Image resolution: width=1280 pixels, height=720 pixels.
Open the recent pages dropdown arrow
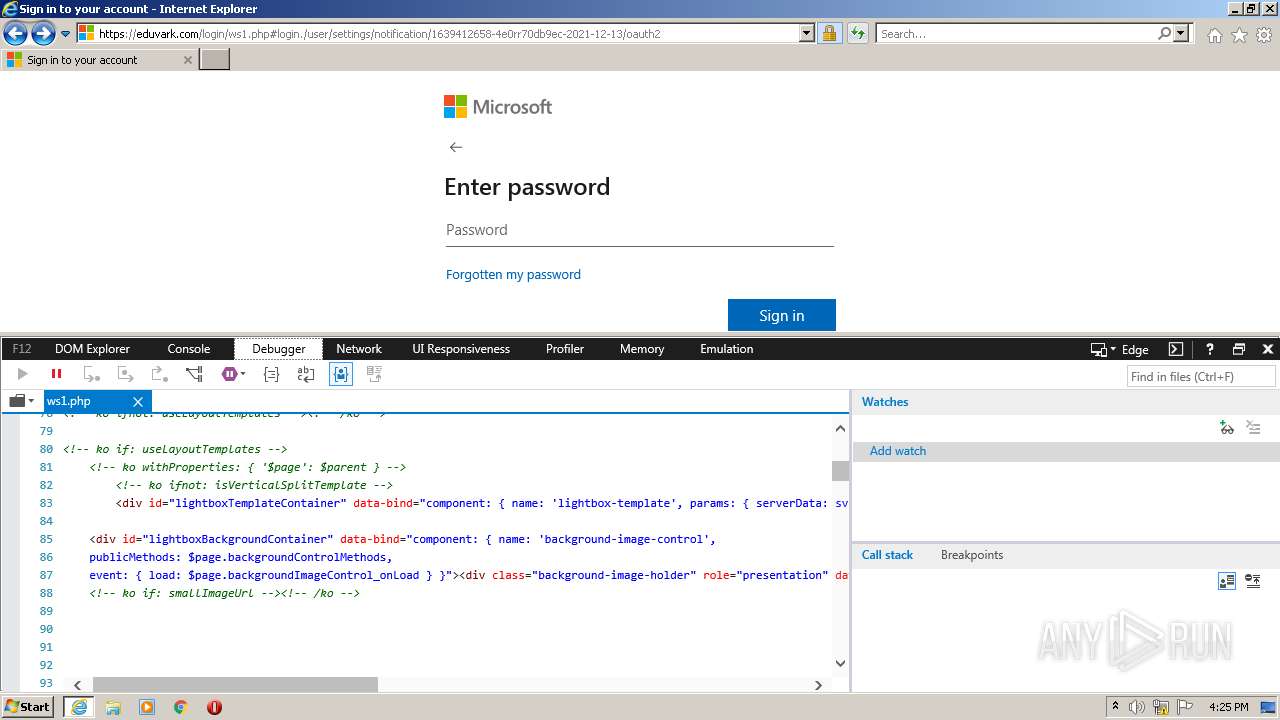pos(66,34)
